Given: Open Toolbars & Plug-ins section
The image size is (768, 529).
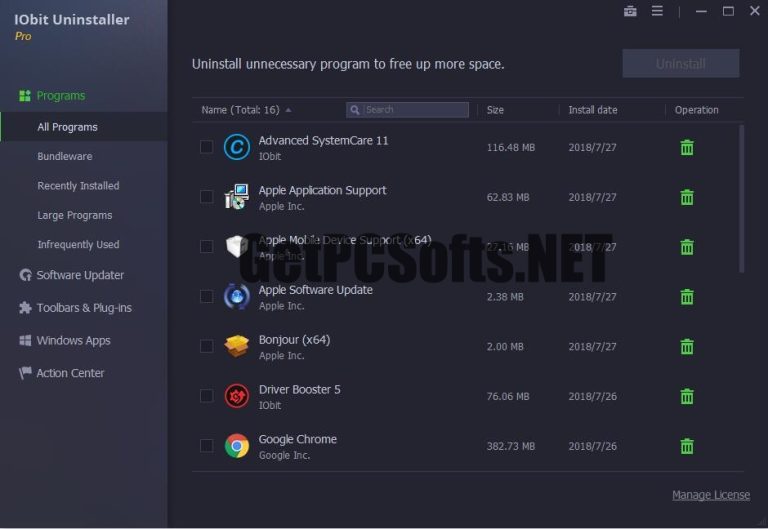Looking at the screenshot, I should click(84, 308).
